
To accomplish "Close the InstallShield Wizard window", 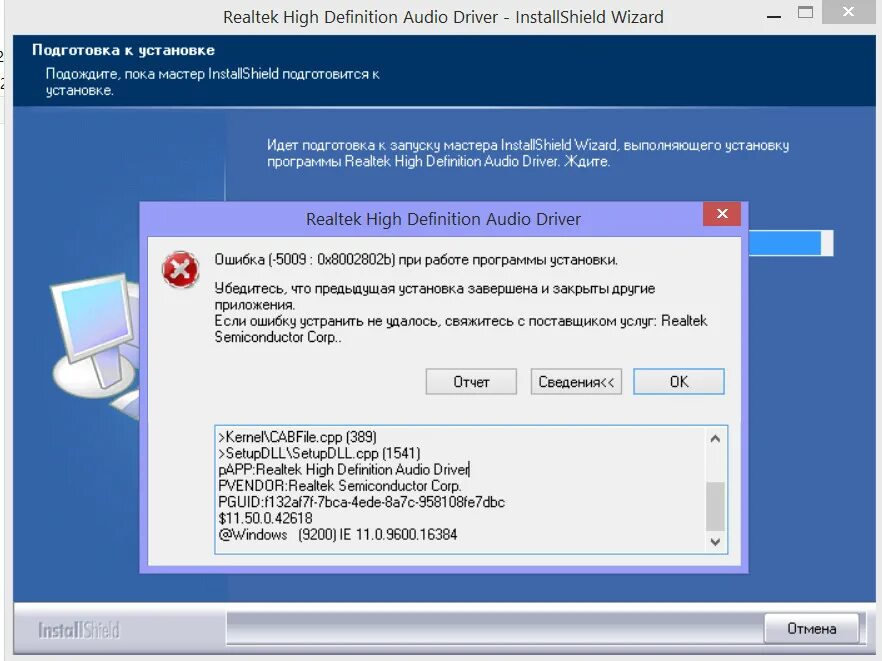I will (x=848, y=11).
